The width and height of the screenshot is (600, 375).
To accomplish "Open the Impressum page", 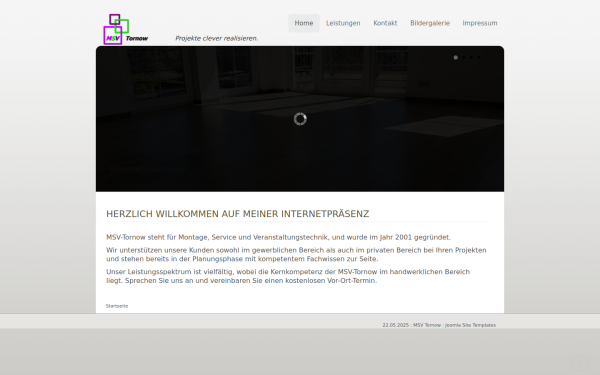I will tap(480, 23).
